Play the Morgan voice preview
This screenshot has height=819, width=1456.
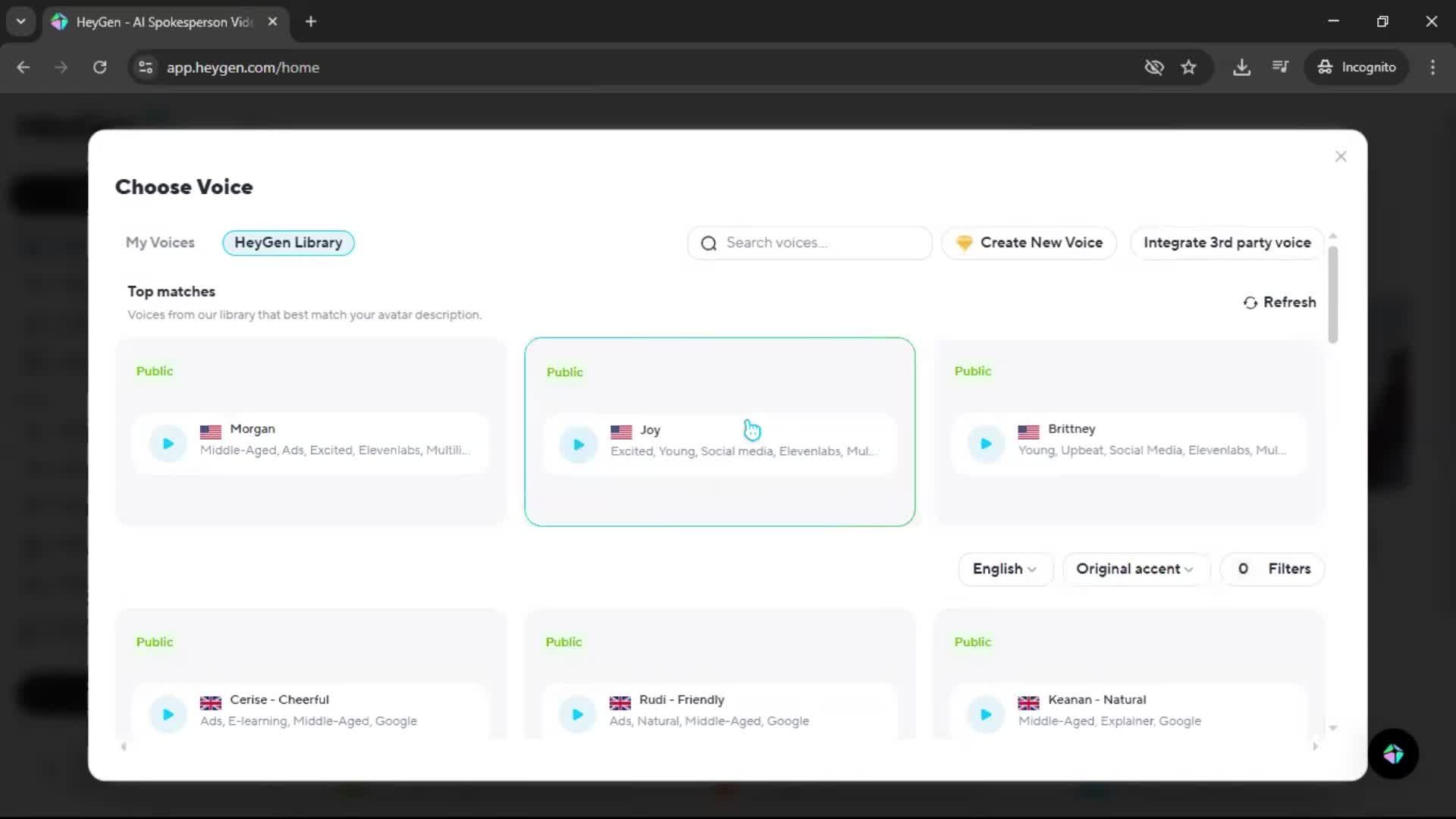tap(168, 444)
